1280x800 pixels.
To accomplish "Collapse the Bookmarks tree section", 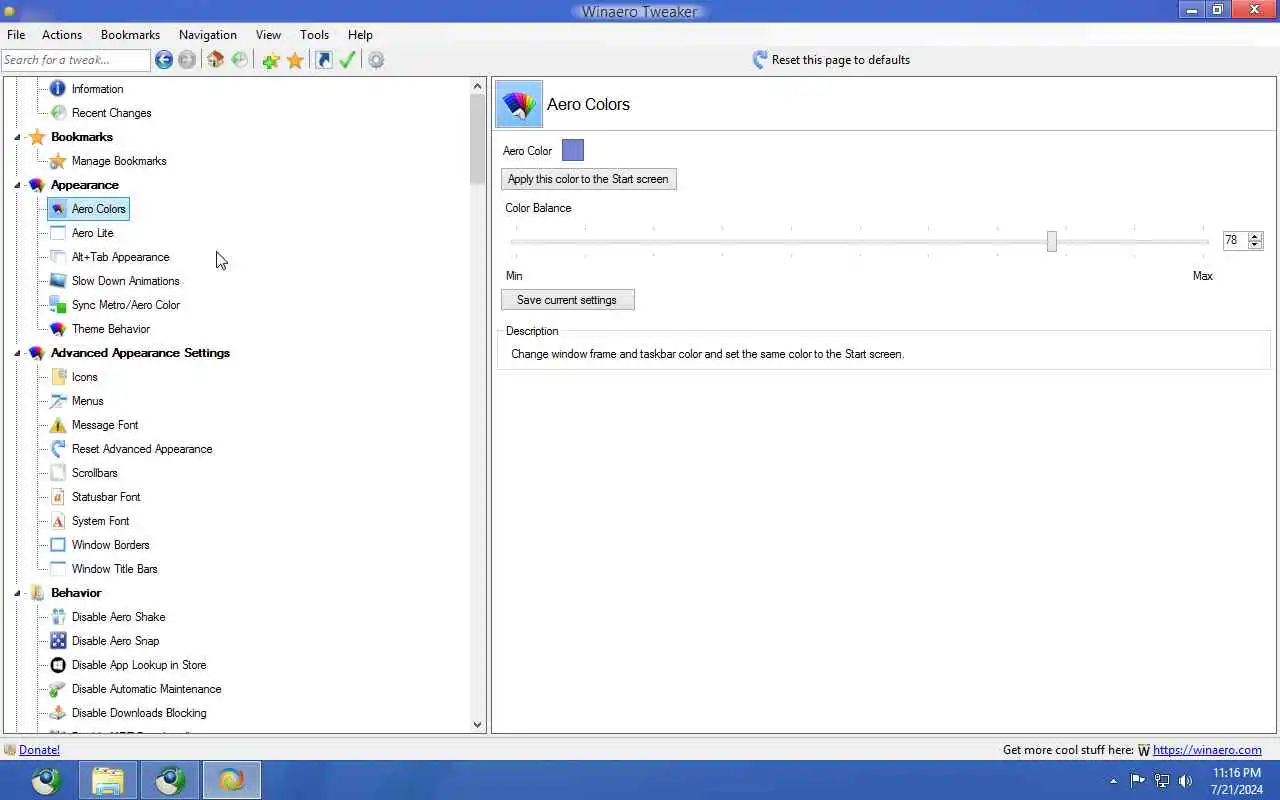I will pos(17,137).
